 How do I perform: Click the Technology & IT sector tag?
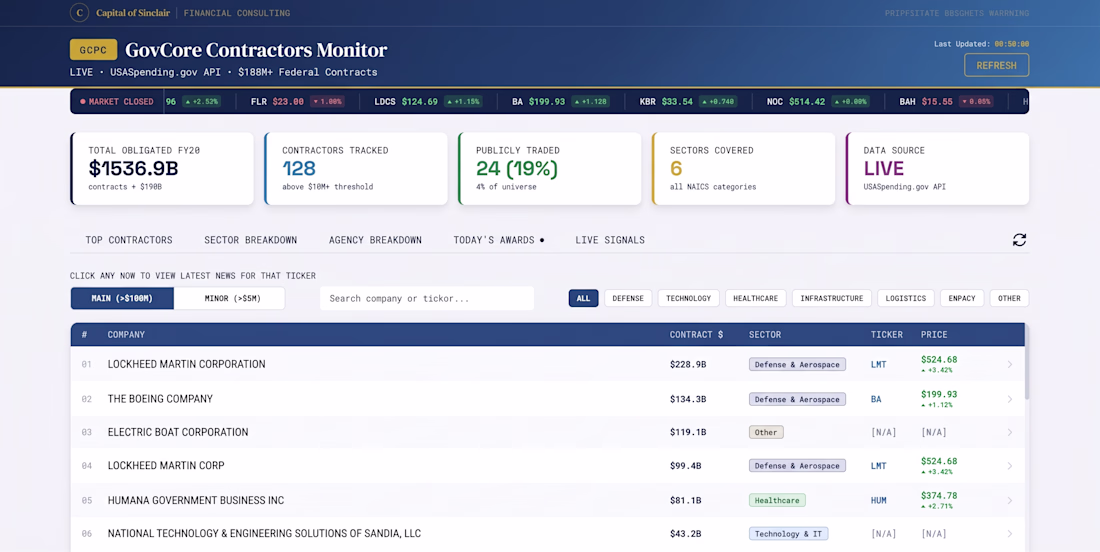pos(789,534)
